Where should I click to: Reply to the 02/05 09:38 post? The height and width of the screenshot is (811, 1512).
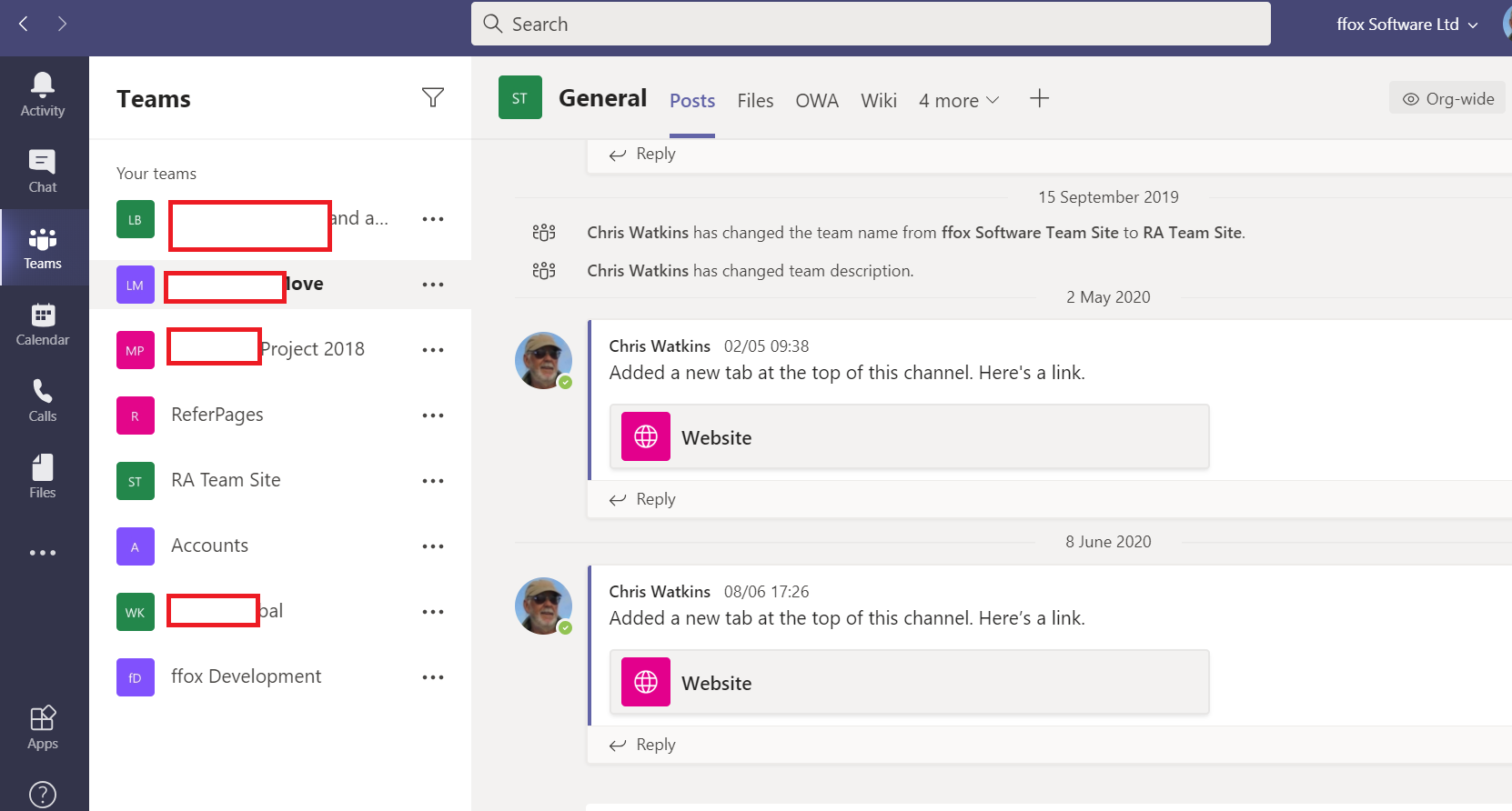(x=642, y=499)
